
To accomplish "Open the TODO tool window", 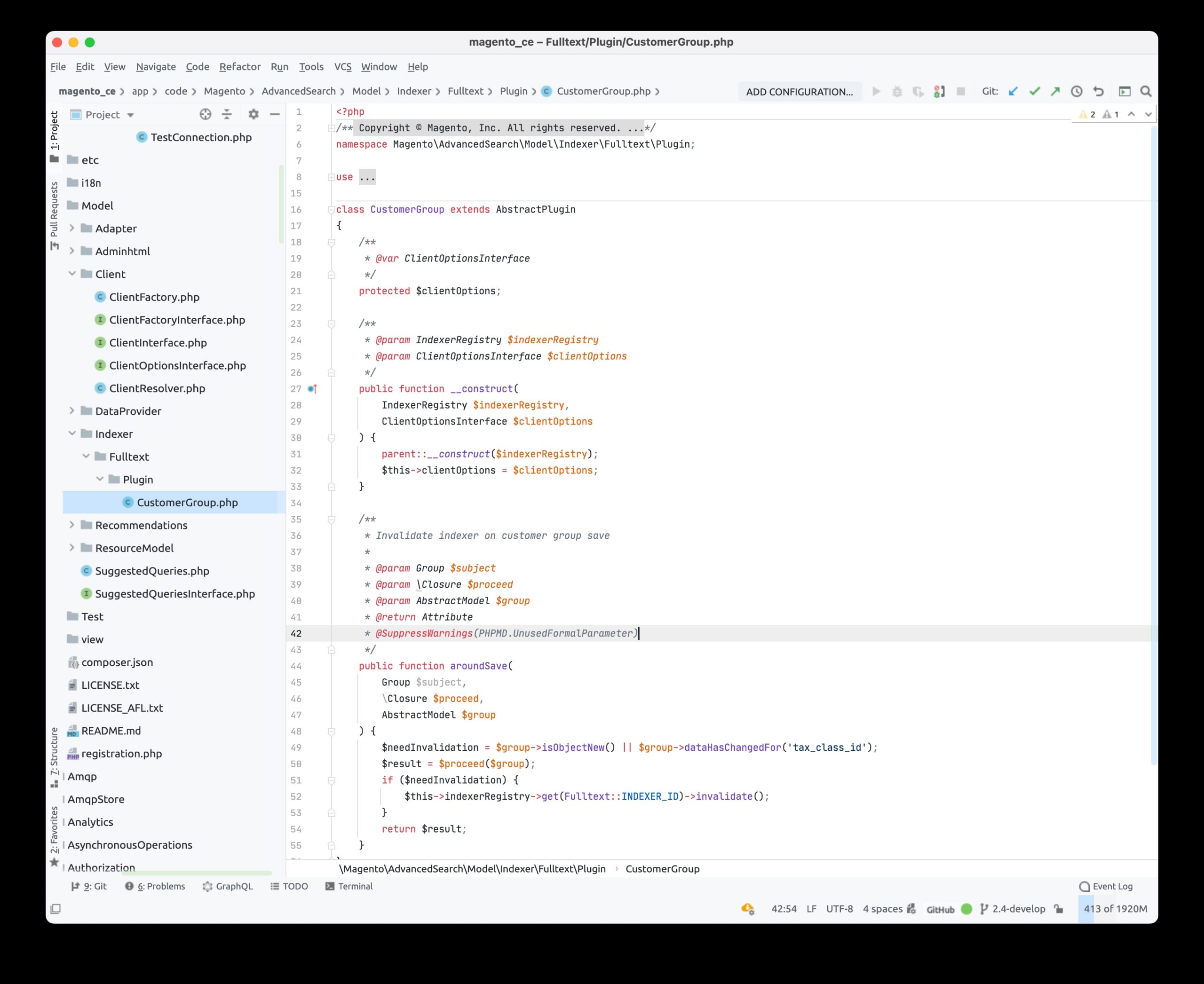I will tap(289, 886).
